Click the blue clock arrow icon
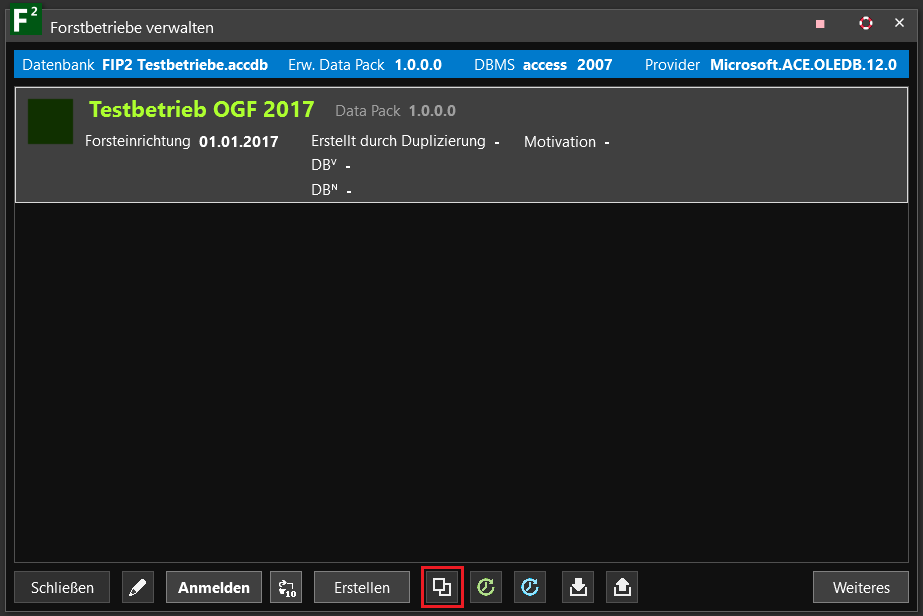 click(530, 587)
